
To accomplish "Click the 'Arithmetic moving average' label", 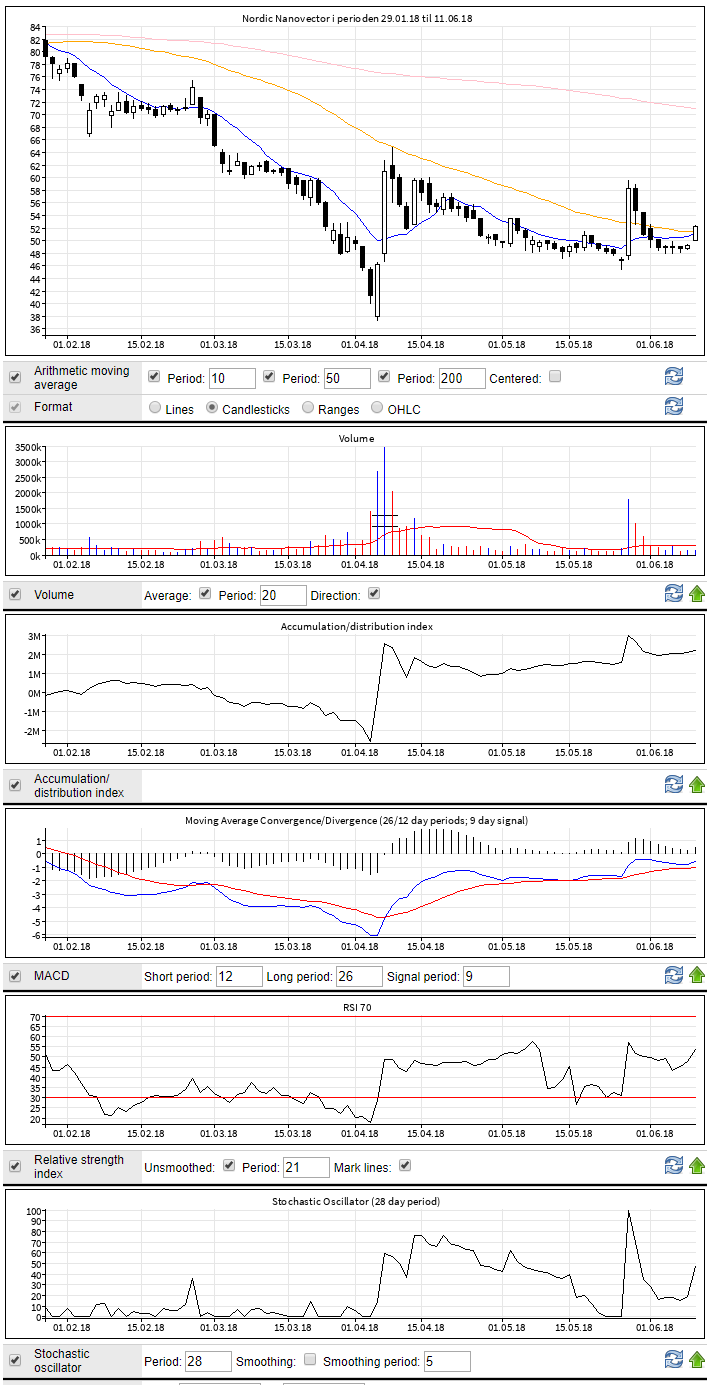I will tap(82, 377).
